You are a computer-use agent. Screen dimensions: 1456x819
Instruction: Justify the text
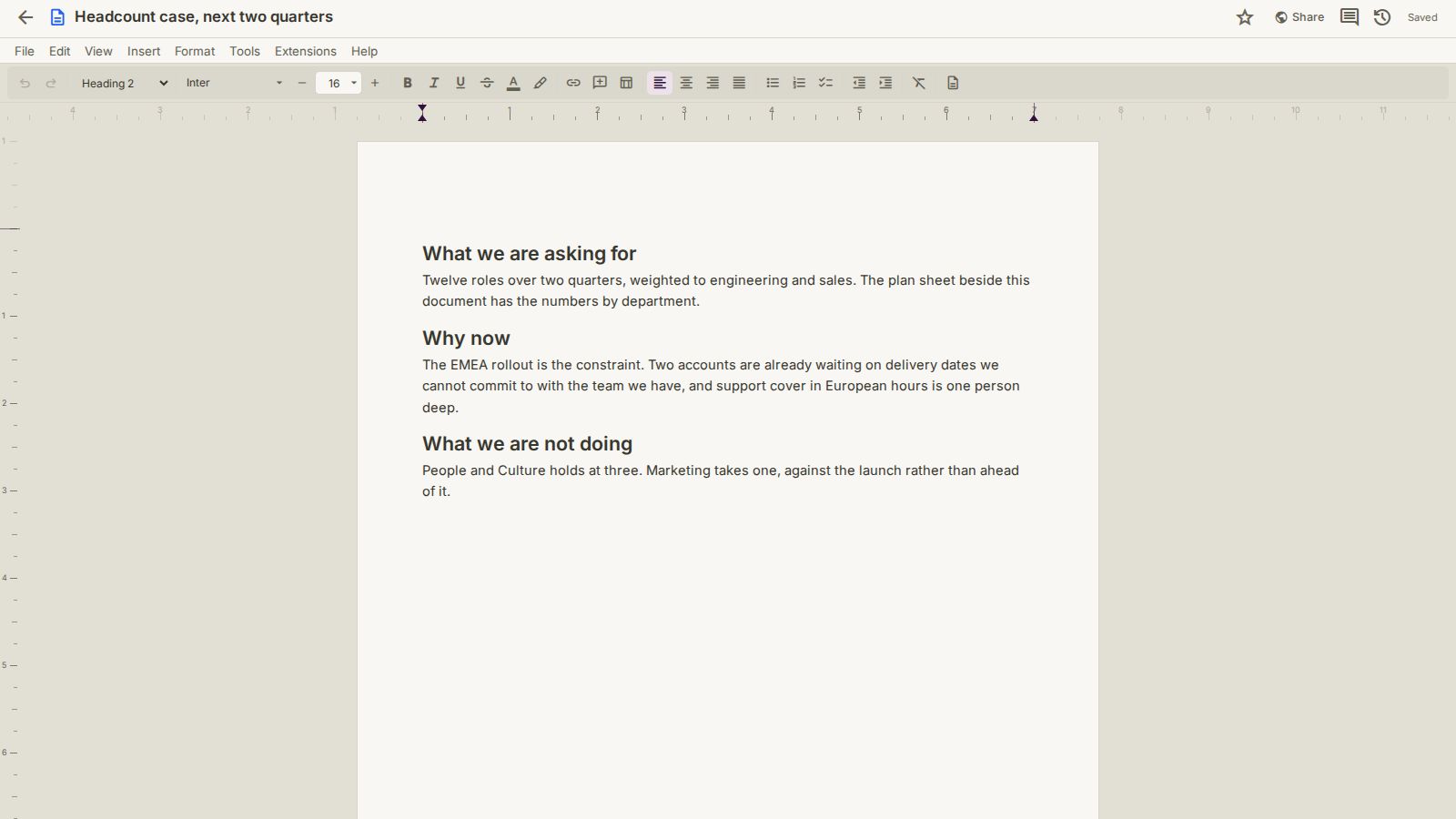[739, 83]
